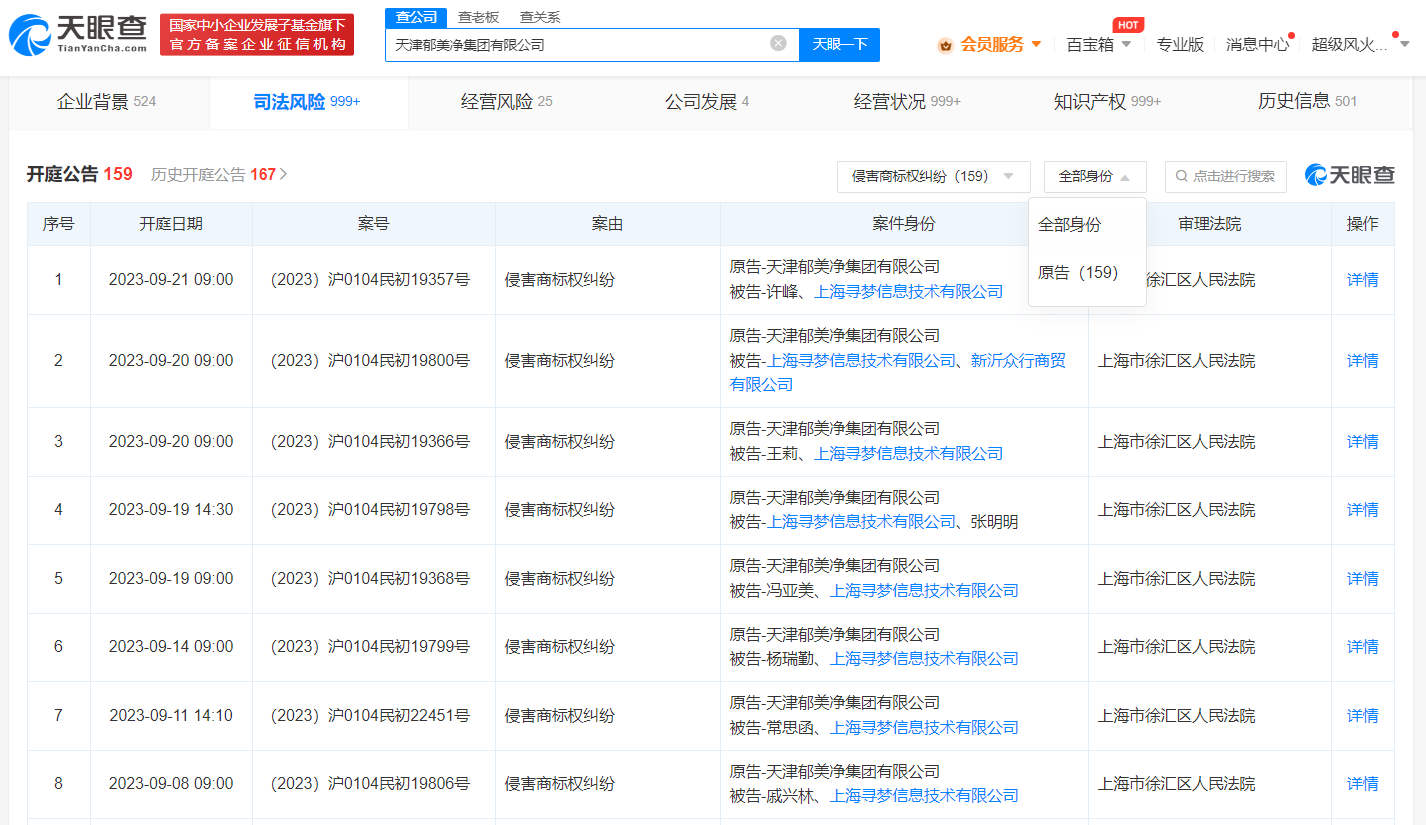
Task: Open 详情 for case 沪0104民初19798号
Action: pyautogui.click(x=1362, y=509)
